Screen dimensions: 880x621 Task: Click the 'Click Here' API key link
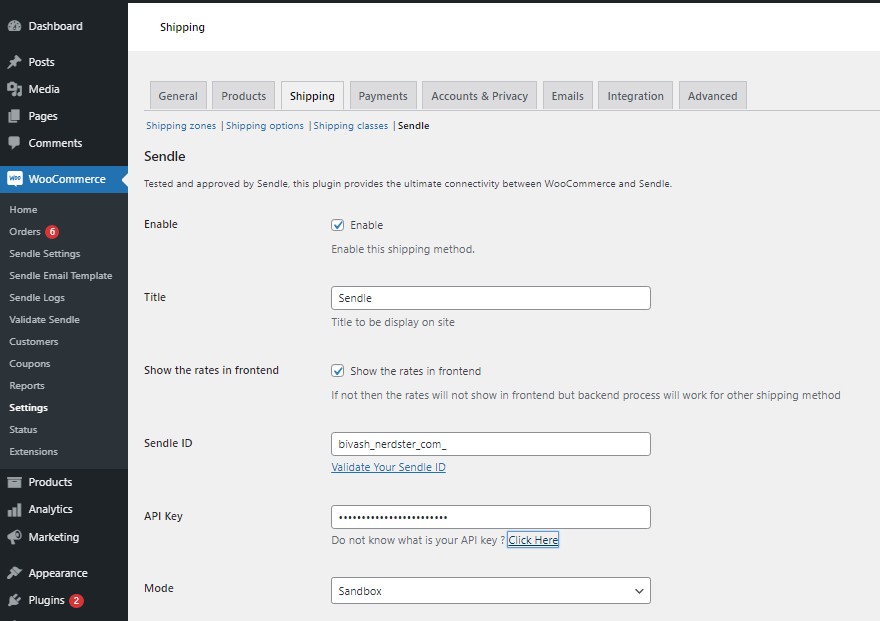coord(533,540)
